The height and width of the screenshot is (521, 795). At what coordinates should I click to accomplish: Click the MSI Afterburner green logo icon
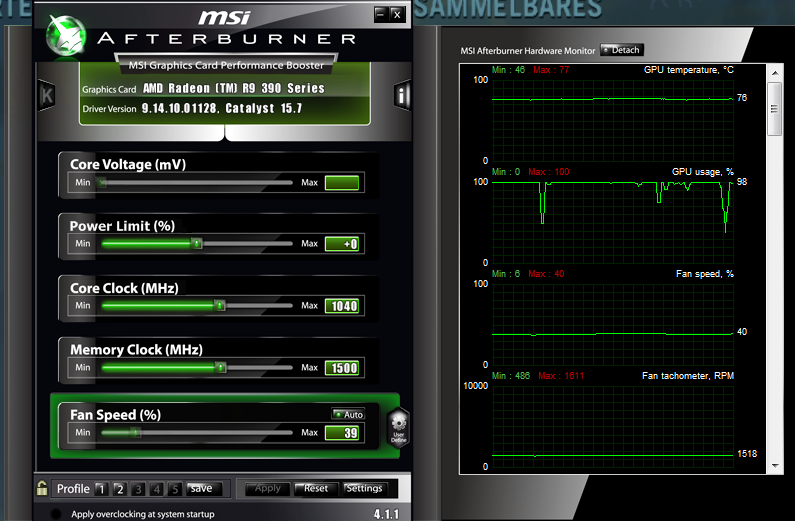tap(65, 35)
